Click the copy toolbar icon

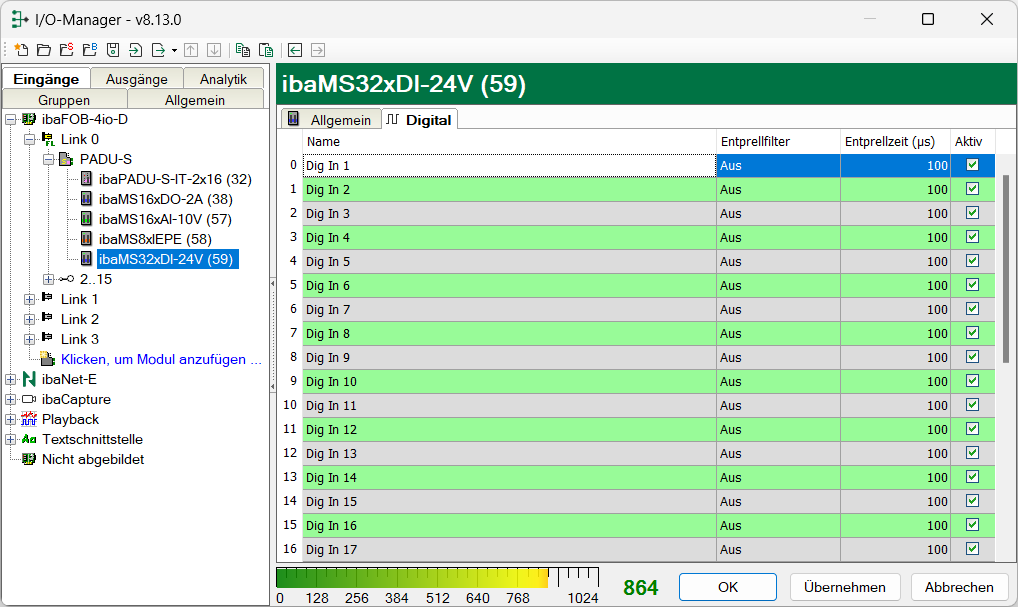[242, 49]
